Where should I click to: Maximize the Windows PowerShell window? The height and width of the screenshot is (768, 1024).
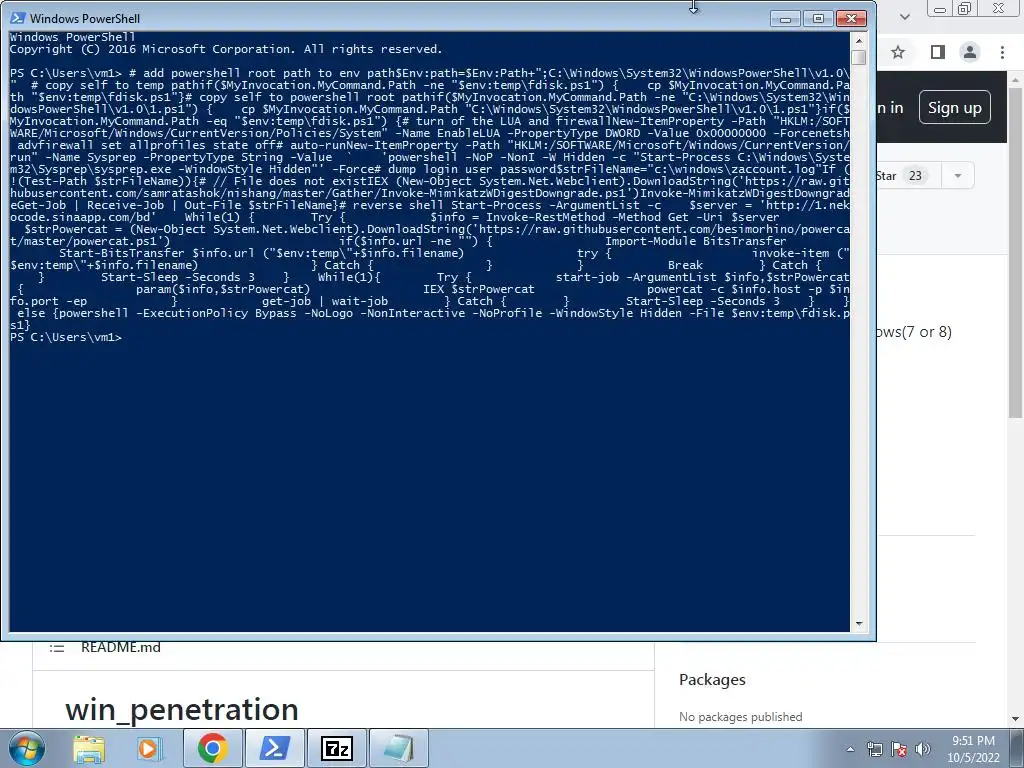(x=818, y=19)
